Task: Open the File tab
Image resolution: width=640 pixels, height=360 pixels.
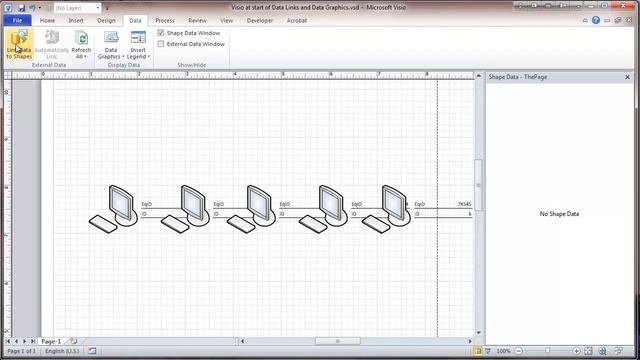Action: [x=18, y=20]
